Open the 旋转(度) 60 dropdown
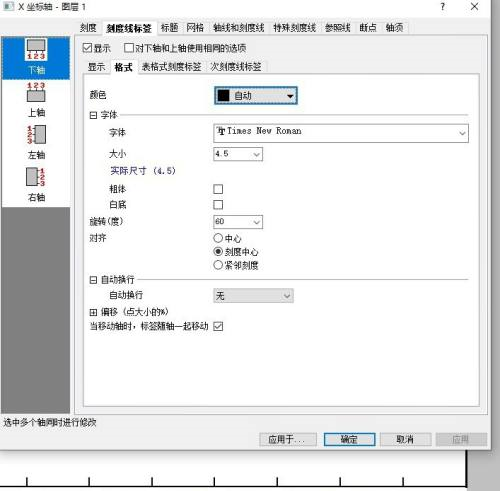Image resolution: width=500 pixels, height=491 pixels. [238, 222]
